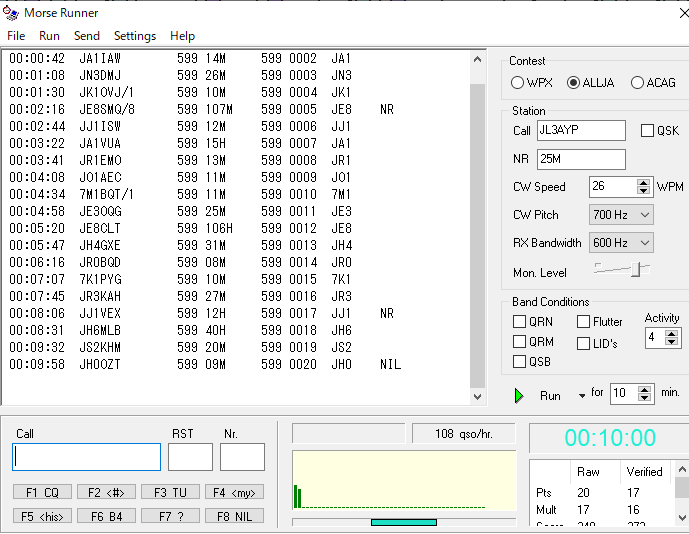Toggle the QSK checkbox
This screenshot has height=534, width=689.
point(647,131)
